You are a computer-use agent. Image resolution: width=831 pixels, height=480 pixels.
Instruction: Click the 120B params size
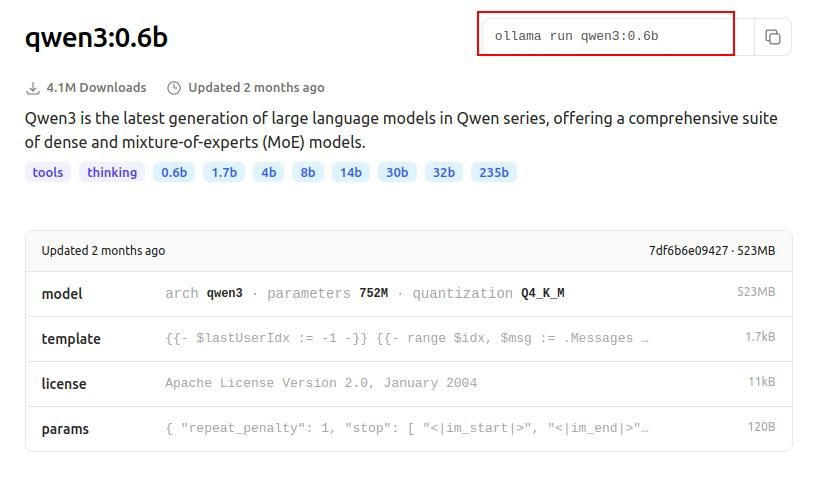(762, 427)
